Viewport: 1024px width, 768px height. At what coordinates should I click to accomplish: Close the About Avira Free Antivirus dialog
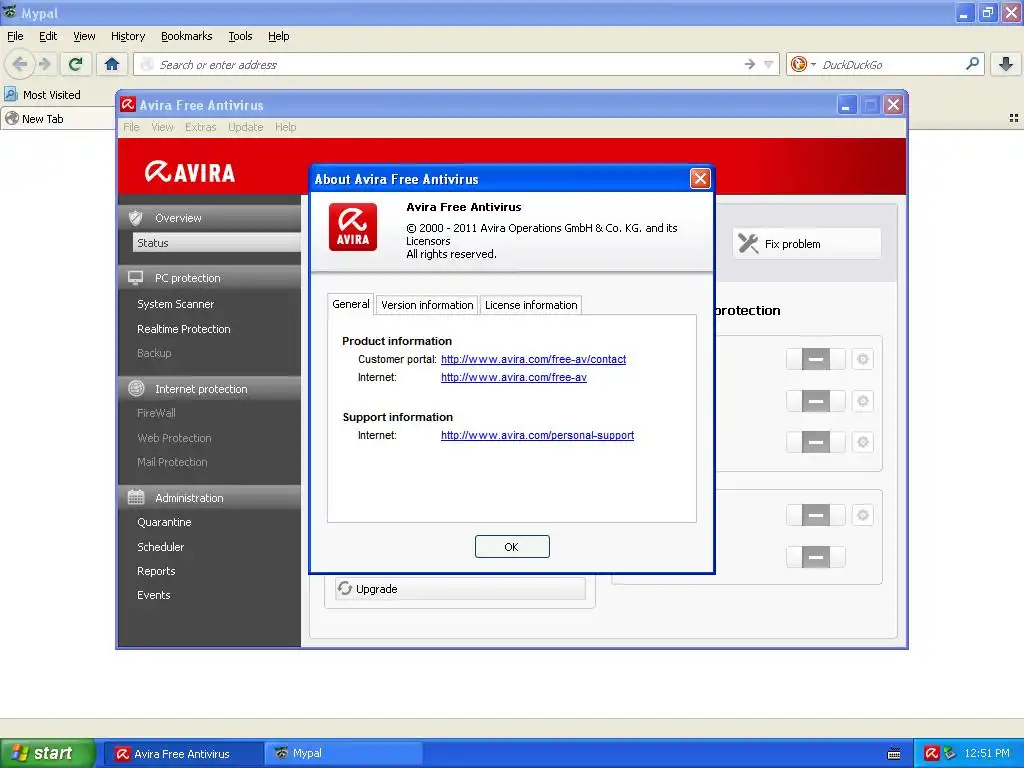[x=700, y=178]
